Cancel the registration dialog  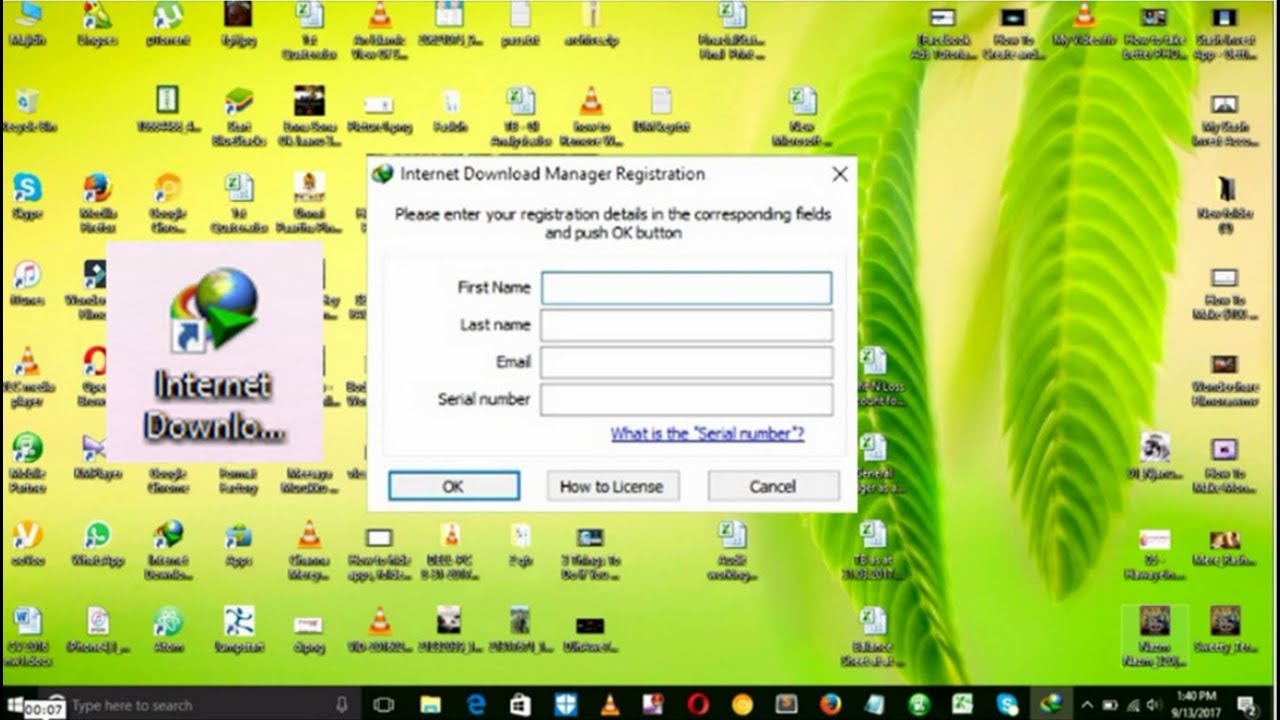pos(773,486)
